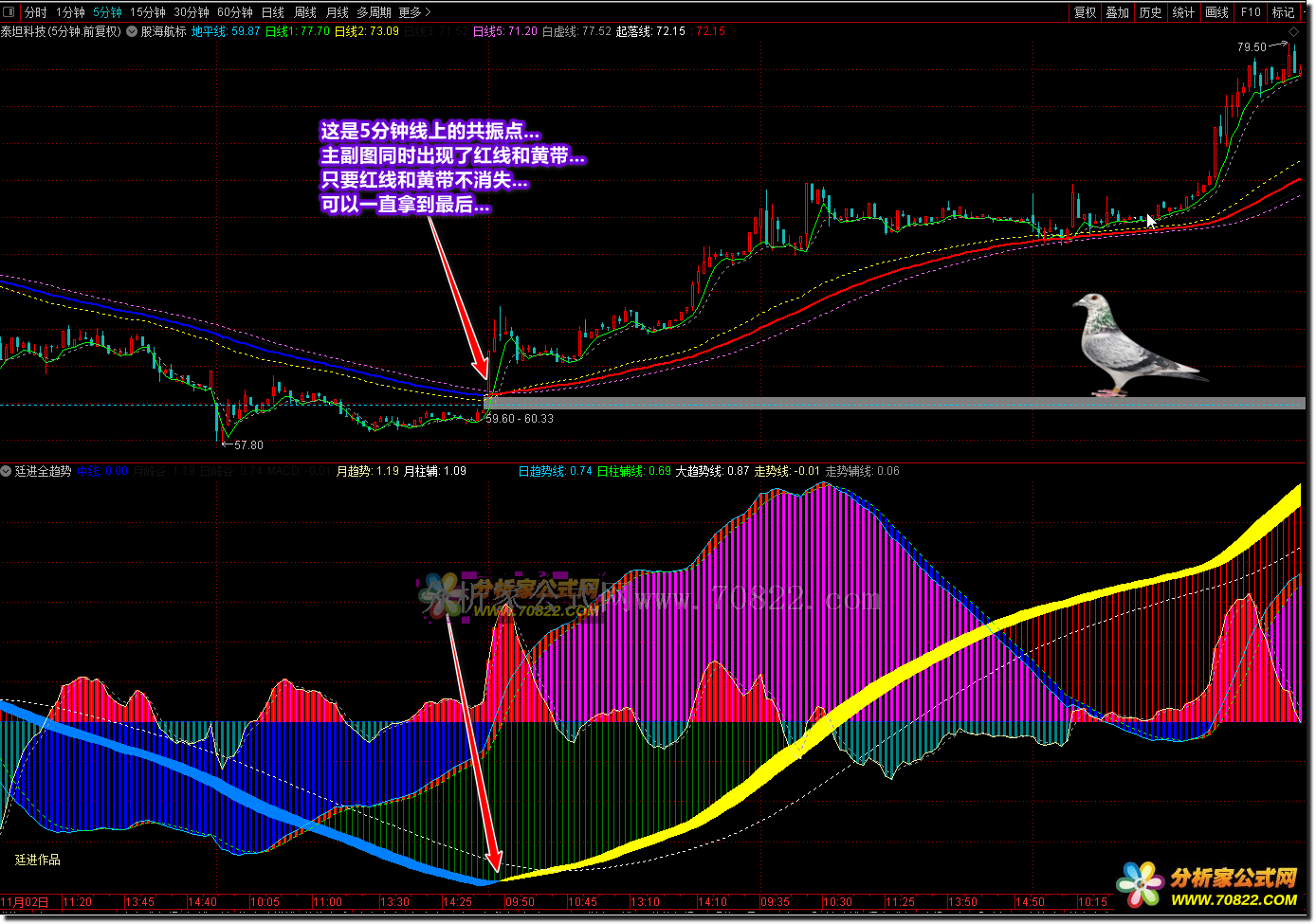This screenshot has width=1316, height=924.
Task: Open the 更多 periods expander
Action: coord(414,12)
